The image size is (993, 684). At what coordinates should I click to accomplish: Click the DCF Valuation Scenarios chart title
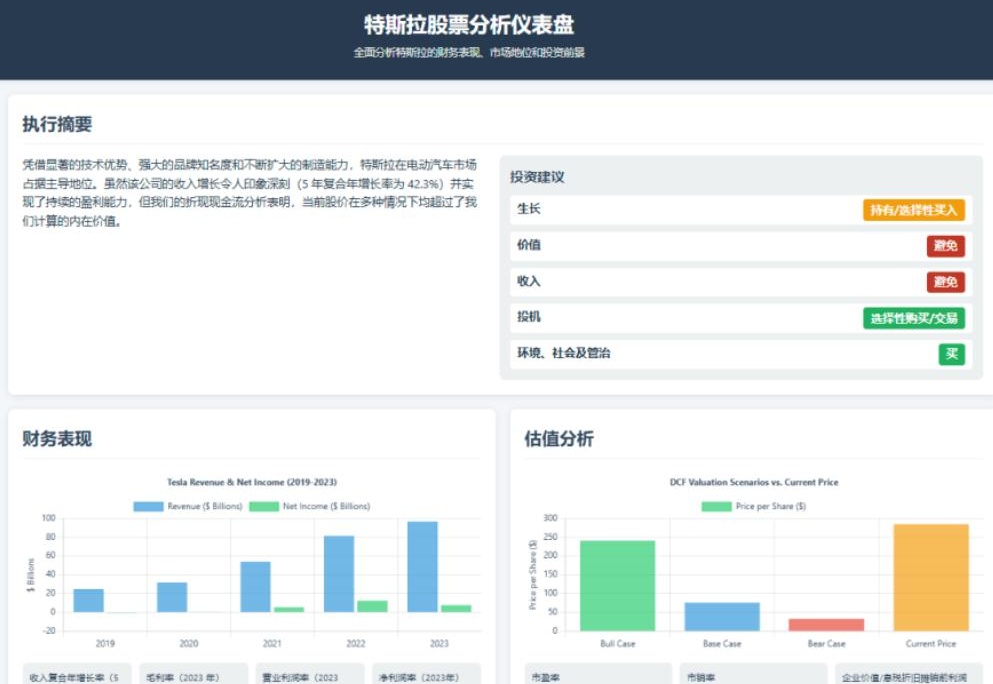point(754,482)
